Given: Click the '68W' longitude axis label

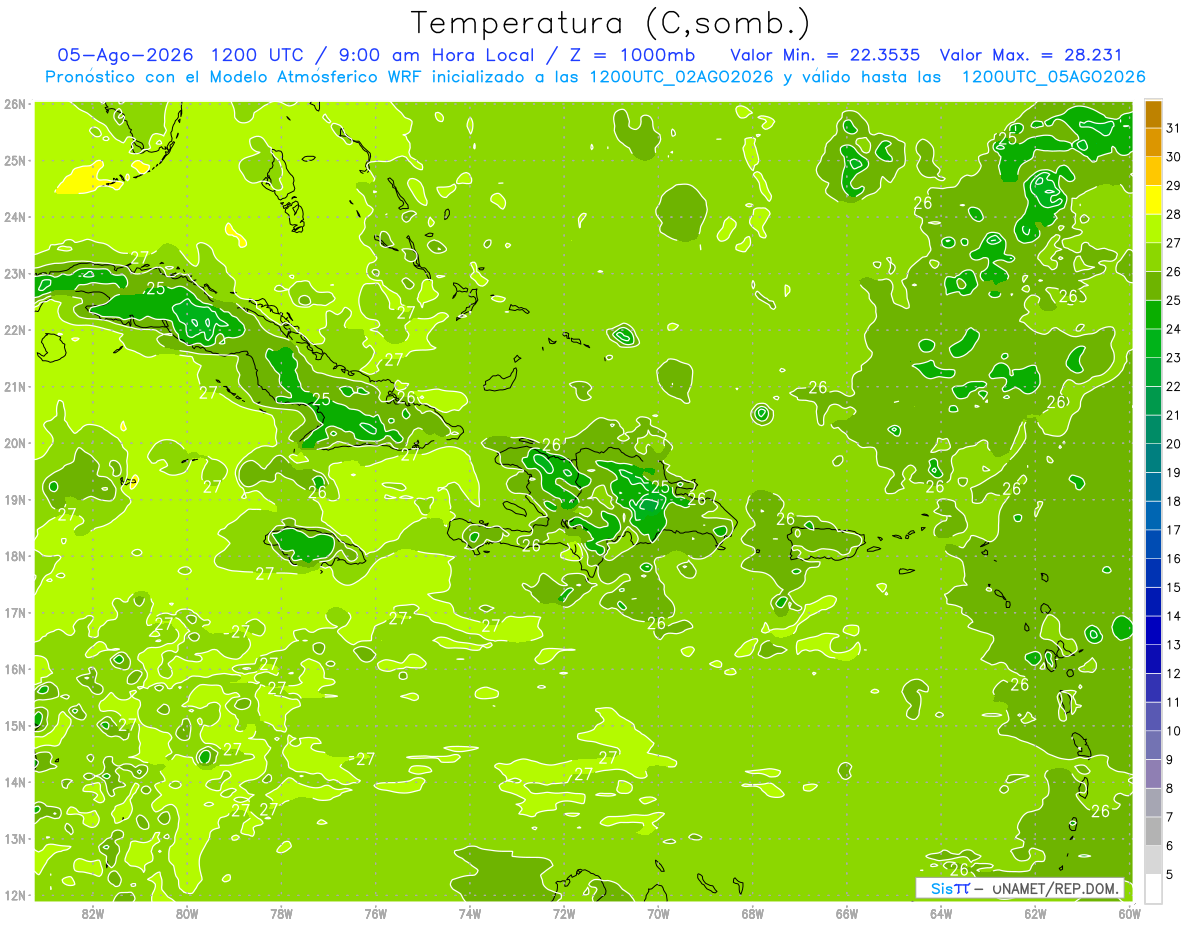Looking at the screenshot, I should point(753,912).
